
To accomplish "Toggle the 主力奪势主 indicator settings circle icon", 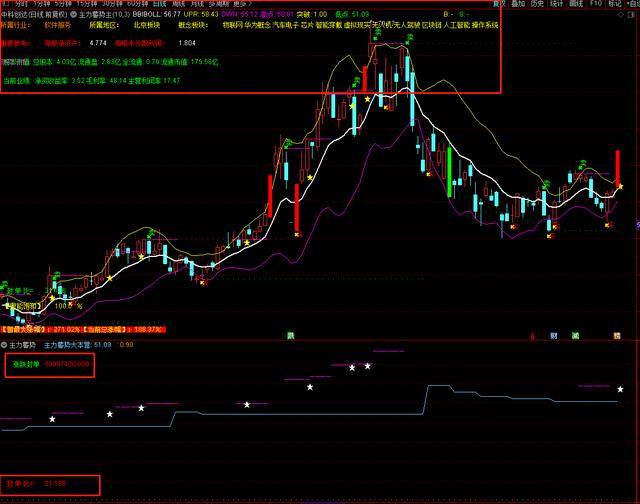I will [72, 15].
